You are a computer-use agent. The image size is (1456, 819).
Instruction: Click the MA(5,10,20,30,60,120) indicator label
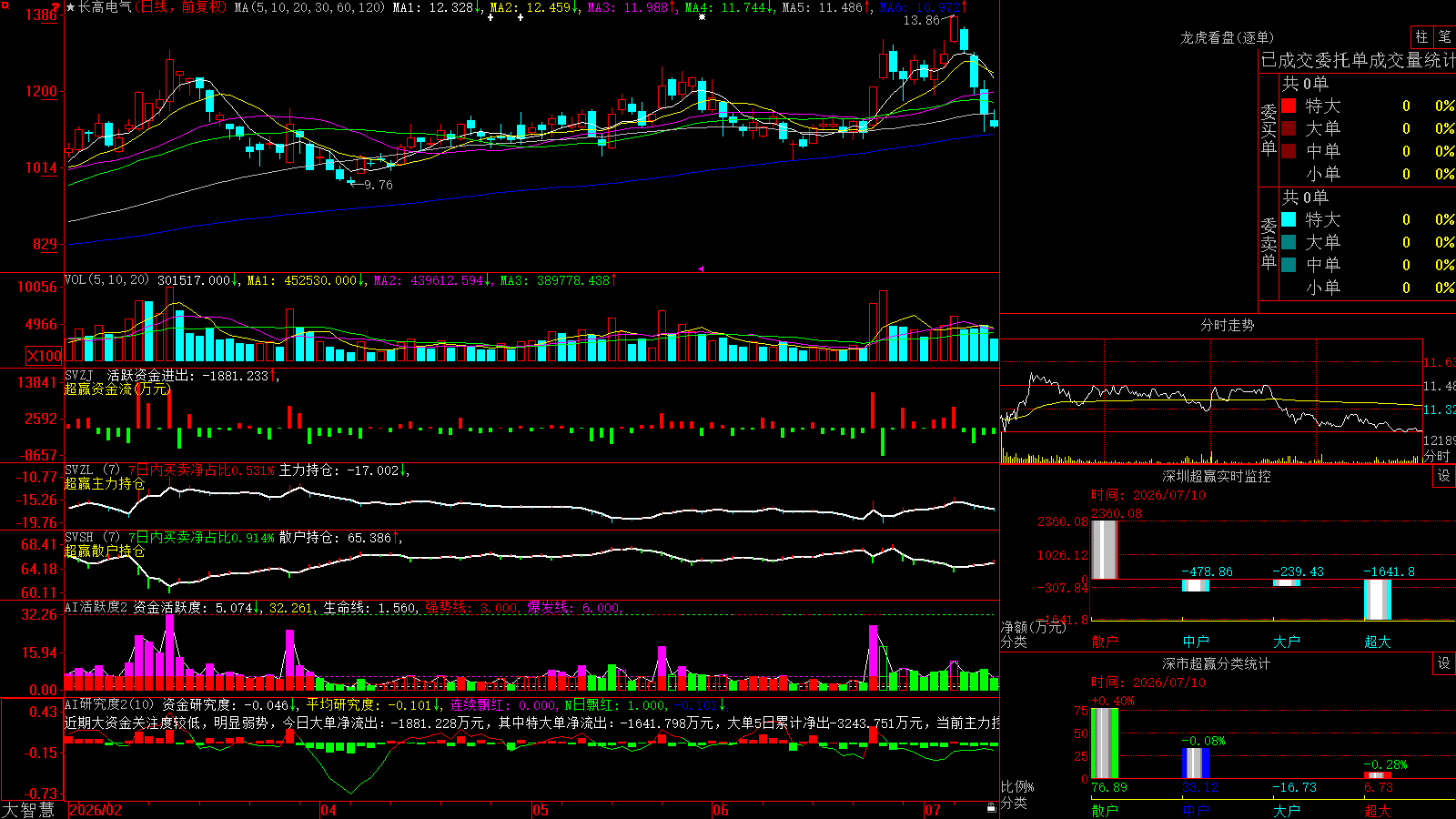click(x=310, y=7)
